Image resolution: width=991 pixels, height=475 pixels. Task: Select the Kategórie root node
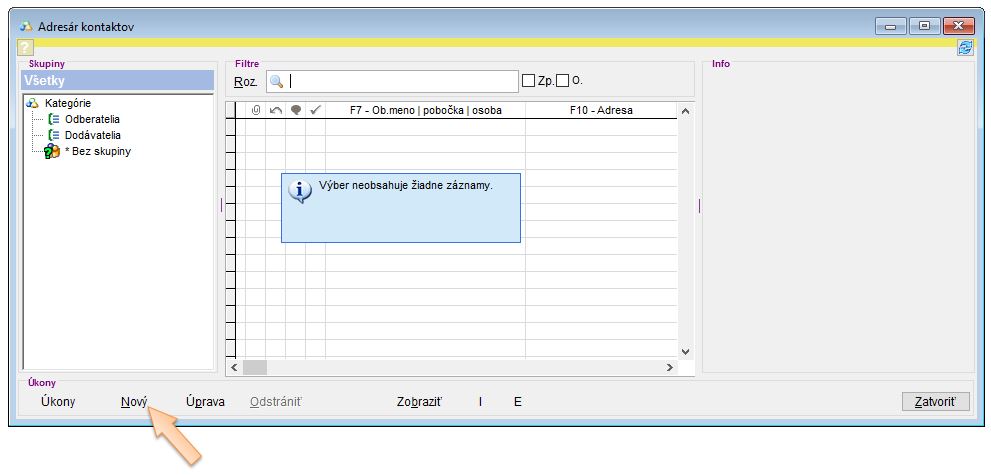pyautogui.click(x=67, y=103)
